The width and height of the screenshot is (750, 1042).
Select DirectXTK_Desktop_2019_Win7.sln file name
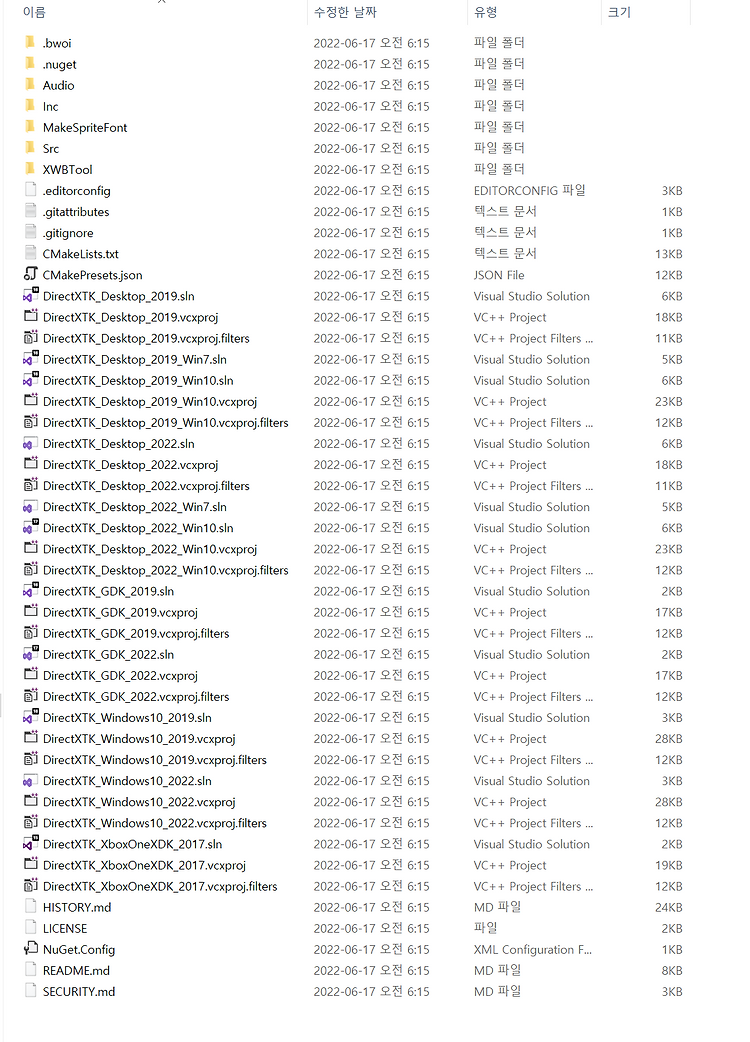(x=135, y=359)
